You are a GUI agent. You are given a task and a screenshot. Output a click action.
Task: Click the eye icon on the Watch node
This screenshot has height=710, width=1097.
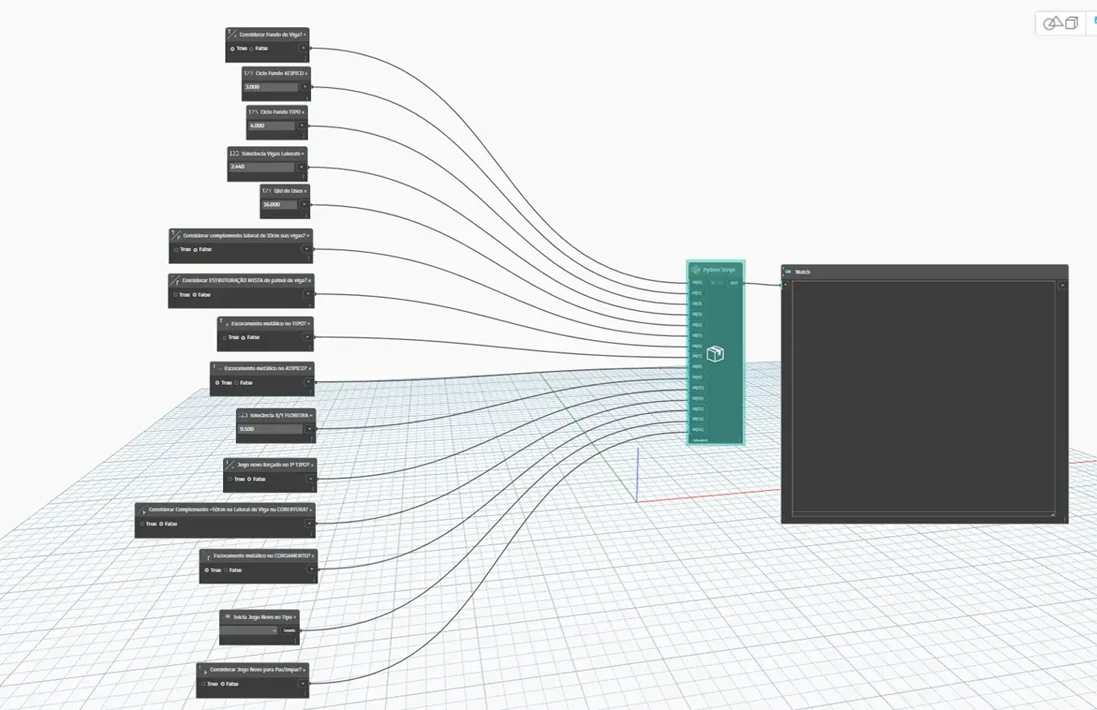[788, 272]
